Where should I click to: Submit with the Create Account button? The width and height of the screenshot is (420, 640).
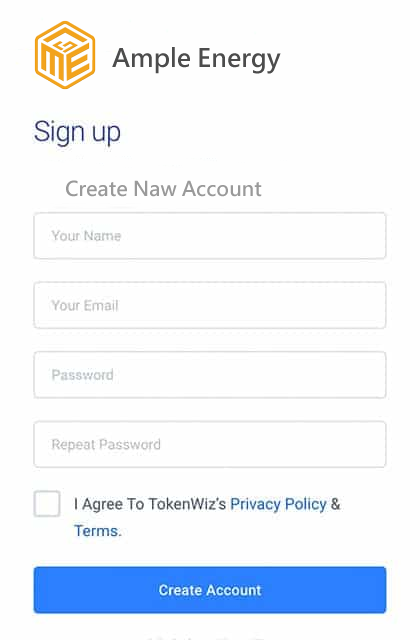(x=210, y=590)
